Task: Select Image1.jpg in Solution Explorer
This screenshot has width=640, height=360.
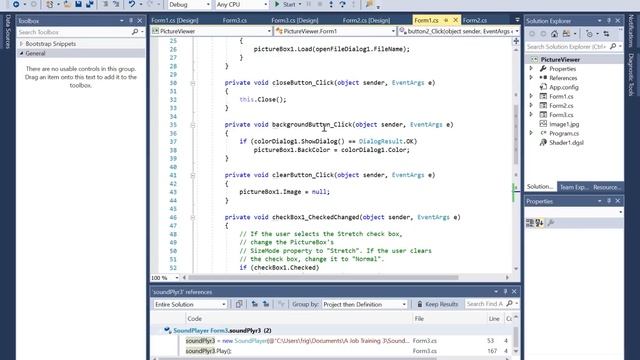Action: (564, 124)
